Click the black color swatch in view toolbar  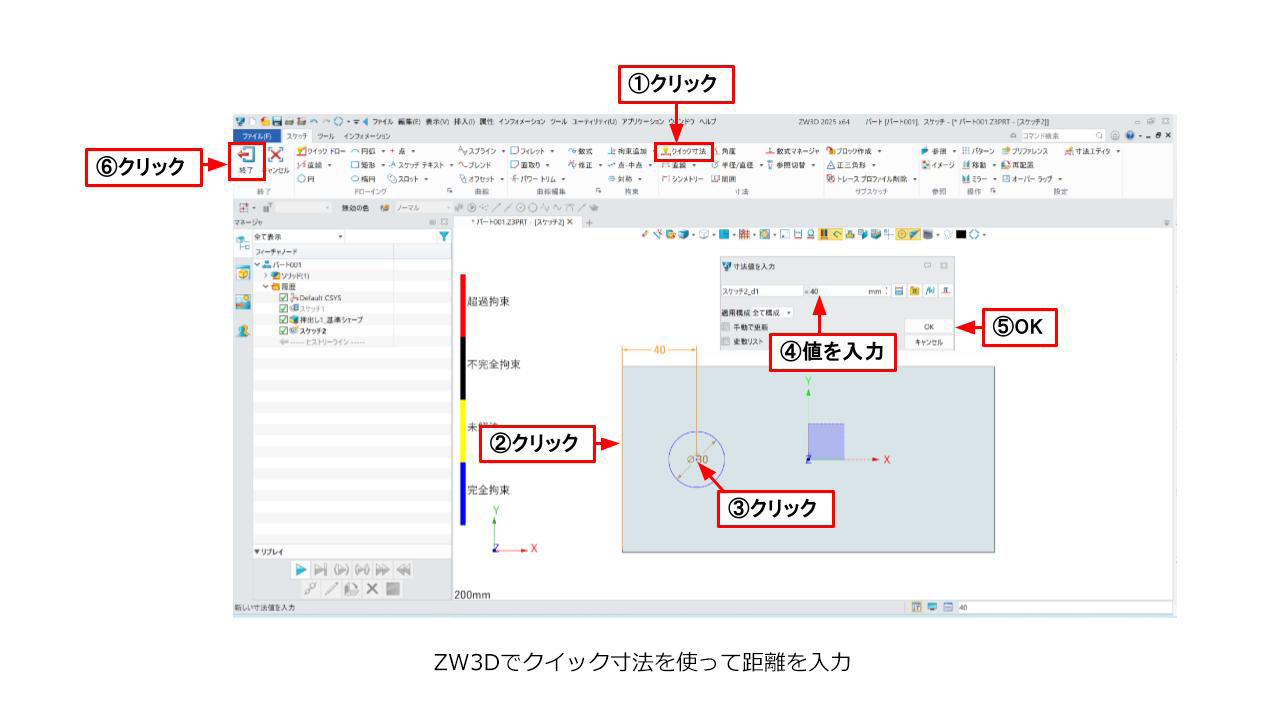point(961,235)
